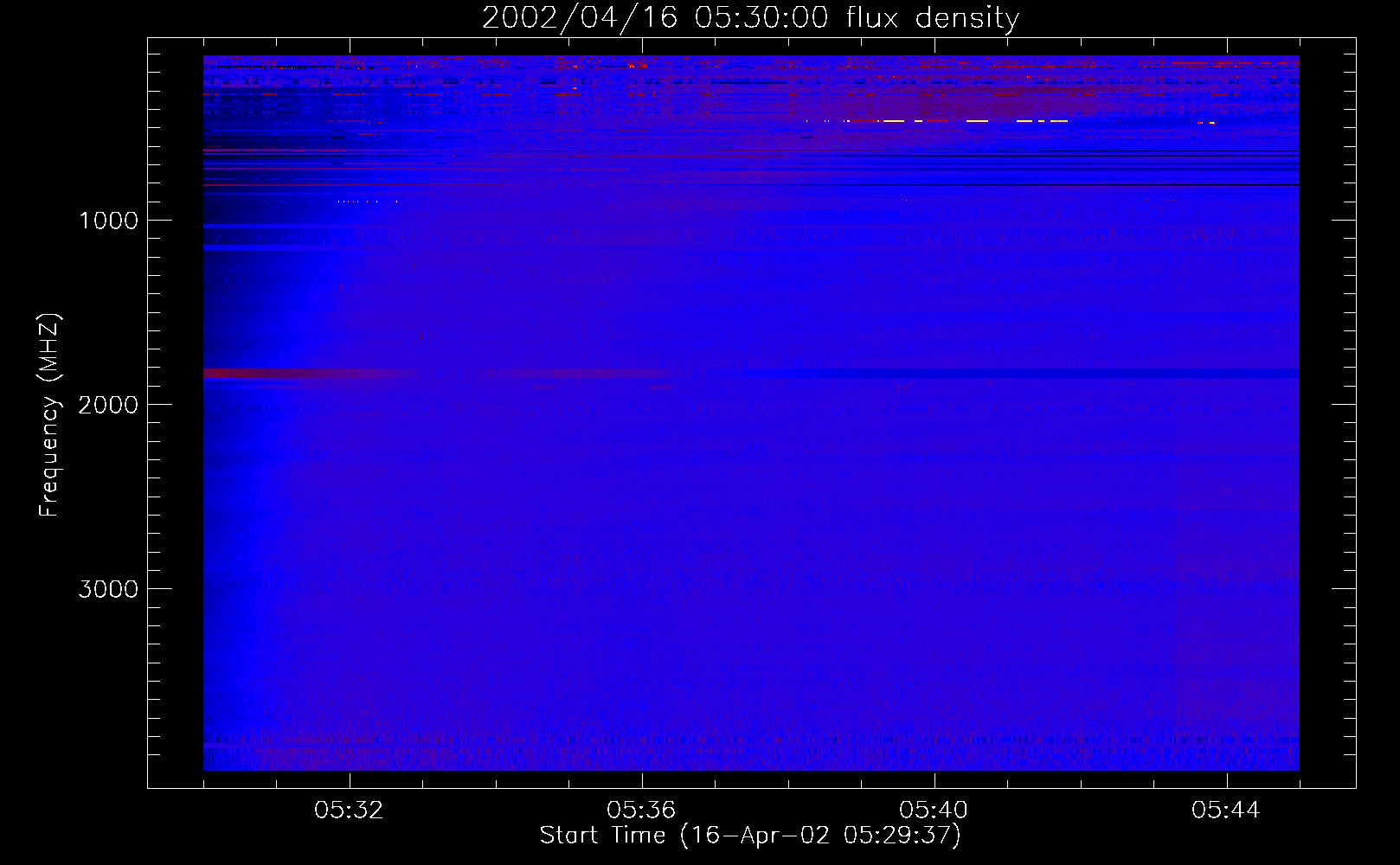This screenshot has width=1400, height=865.
Task: Click the '2000' frequency axis label
Action: tap(108, 405)
